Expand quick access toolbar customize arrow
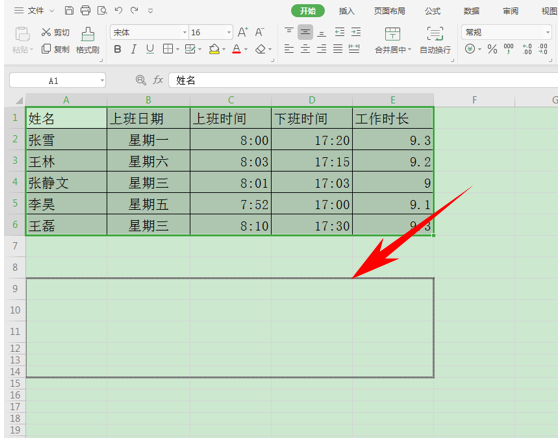 coord(150,11)
